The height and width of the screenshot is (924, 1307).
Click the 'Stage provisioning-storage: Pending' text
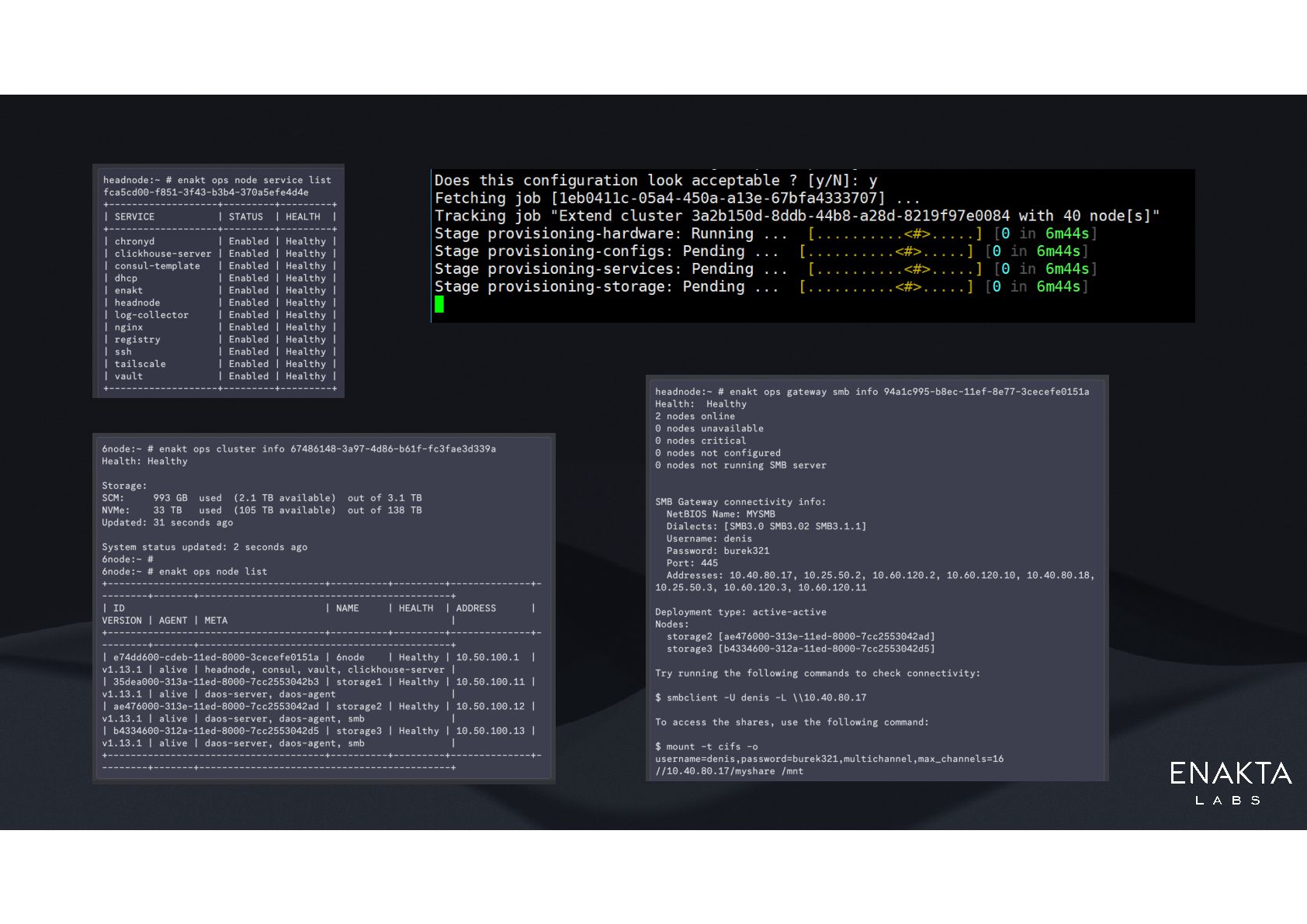(590, 288)
